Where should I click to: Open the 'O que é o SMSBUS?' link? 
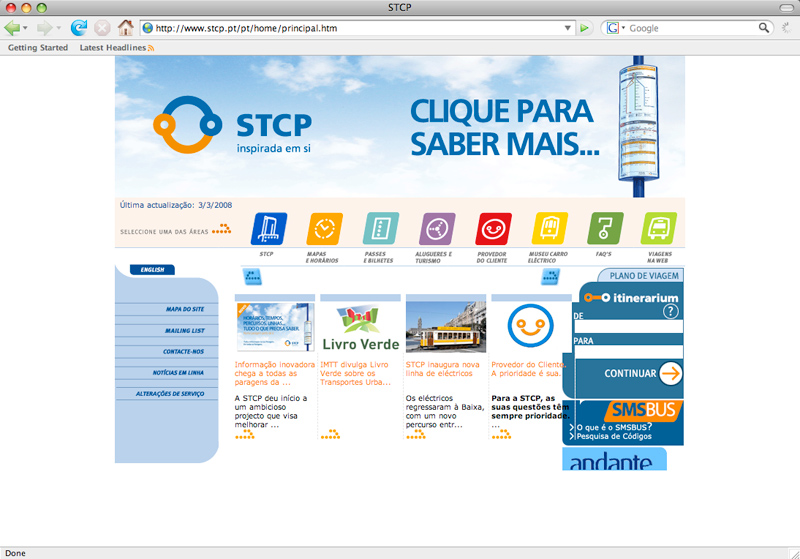pyautogui.click(x=614, y=427)
